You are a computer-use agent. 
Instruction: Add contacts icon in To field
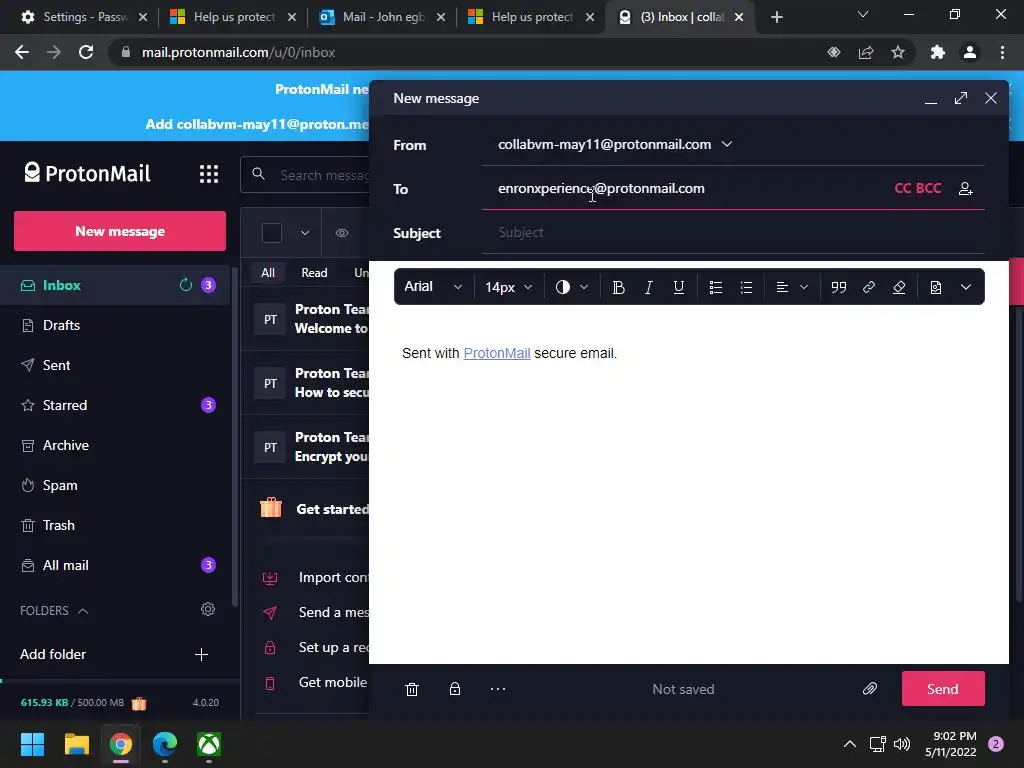tap(965, 189)
